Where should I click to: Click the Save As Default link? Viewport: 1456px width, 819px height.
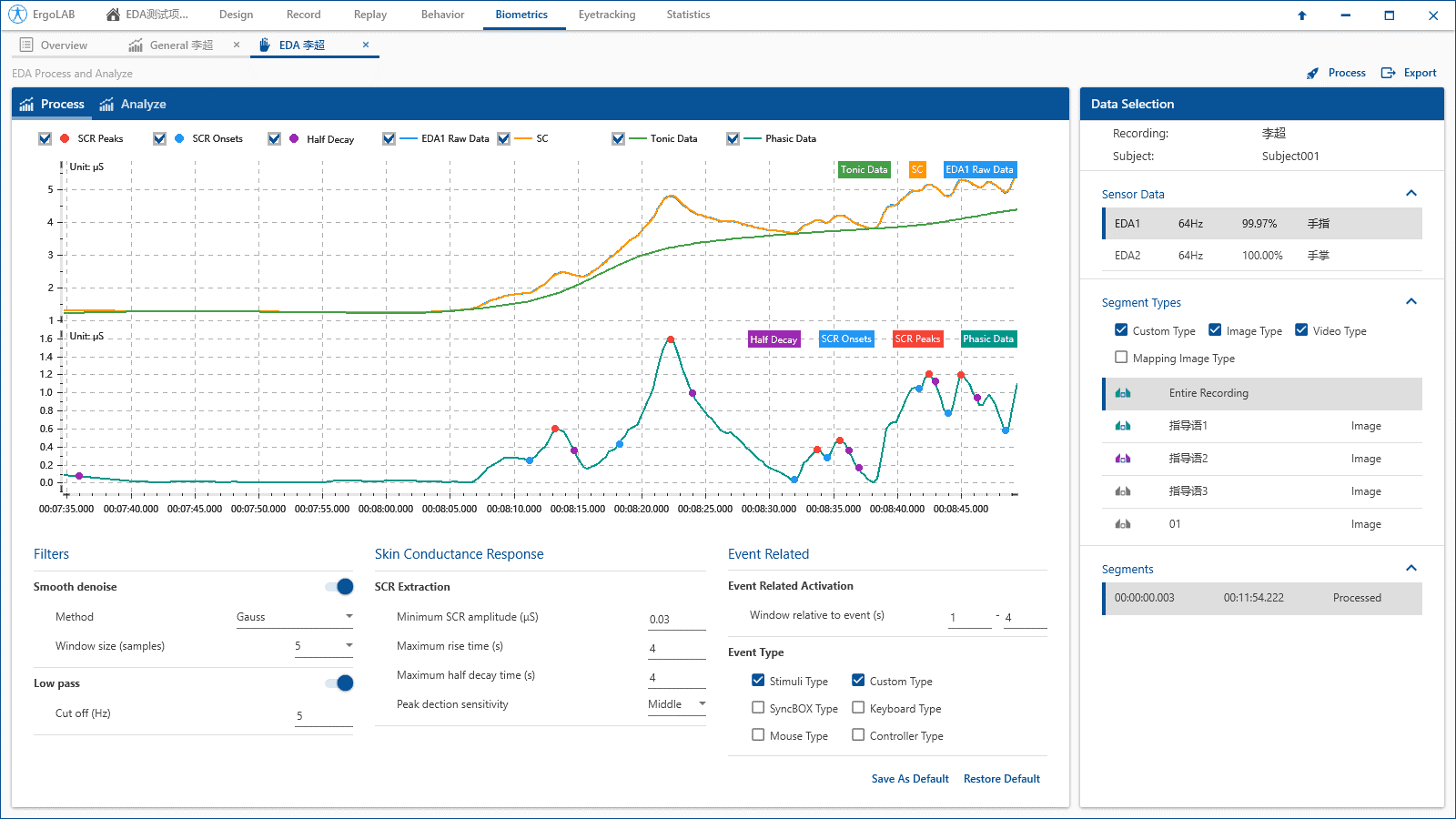pos(909,779)
